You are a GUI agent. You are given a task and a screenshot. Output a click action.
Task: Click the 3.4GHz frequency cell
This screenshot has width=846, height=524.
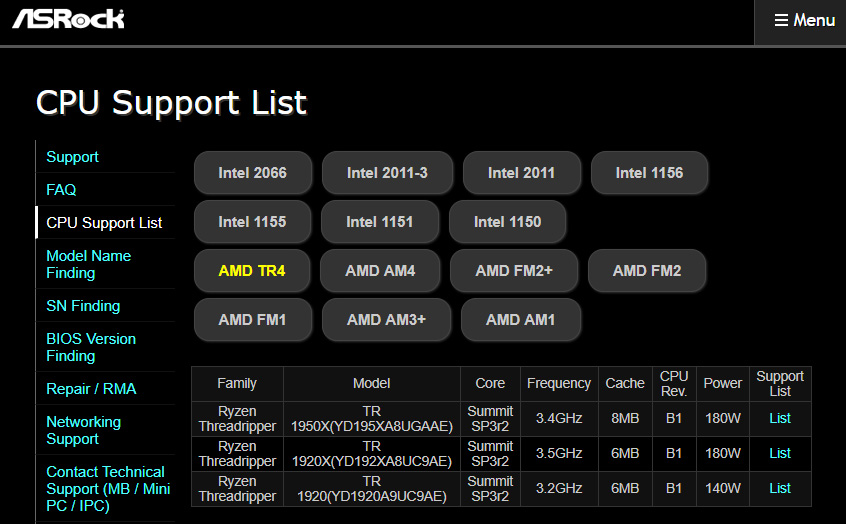pyautogui.click(x=559, y=419)
